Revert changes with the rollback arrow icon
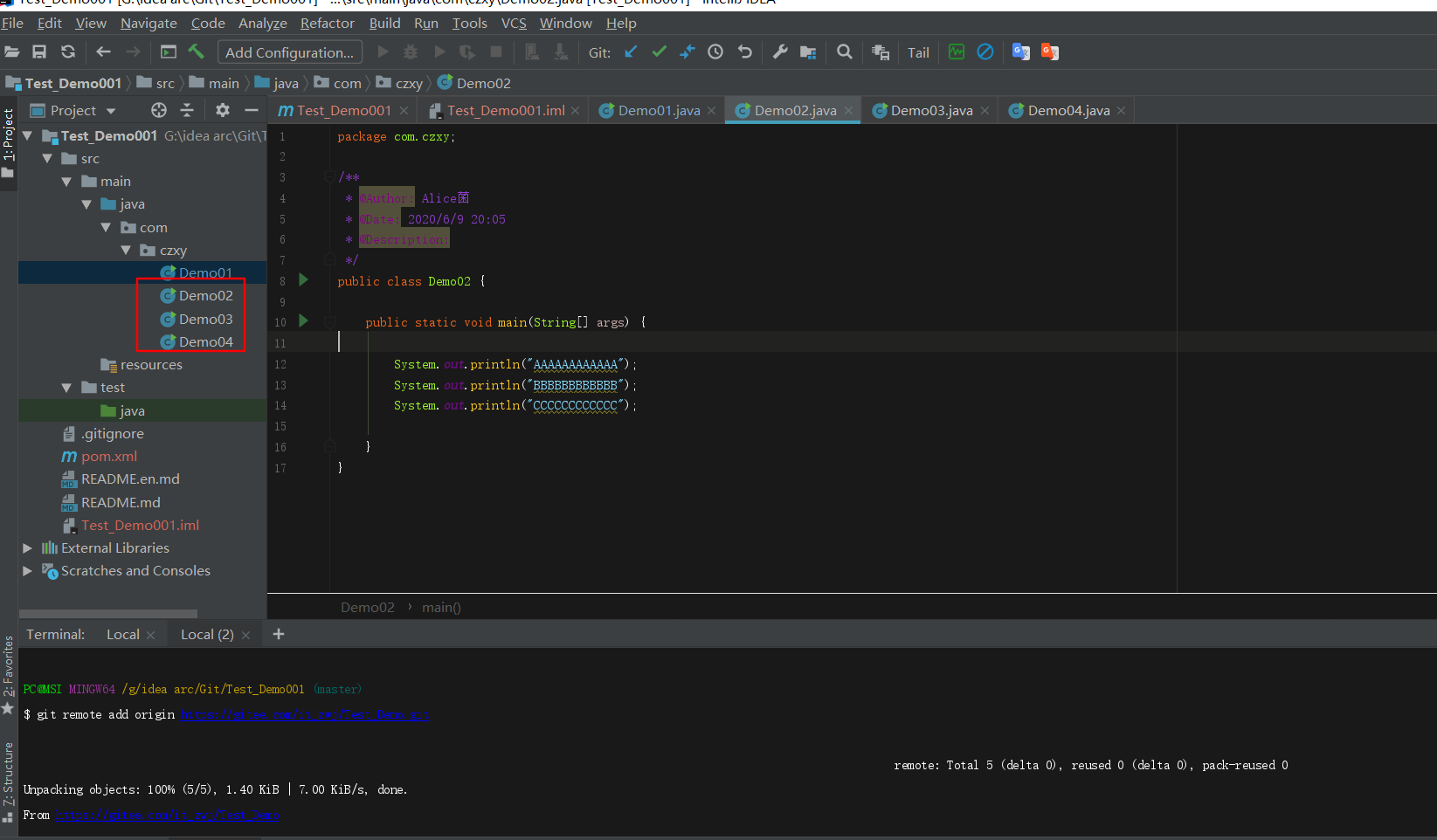The width and height of the screenshot is (1437, 840). point(745,52)
